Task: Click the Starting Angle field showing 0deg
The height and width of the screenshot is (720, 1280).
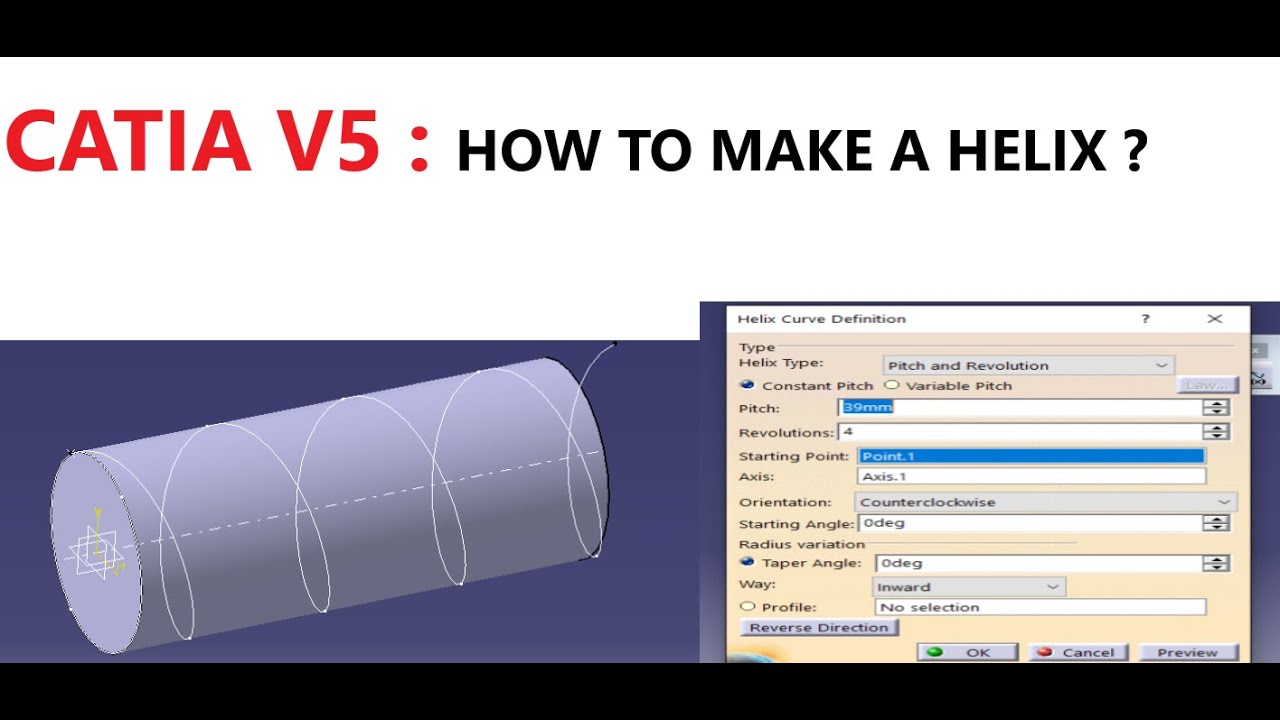Action: 1031,523
